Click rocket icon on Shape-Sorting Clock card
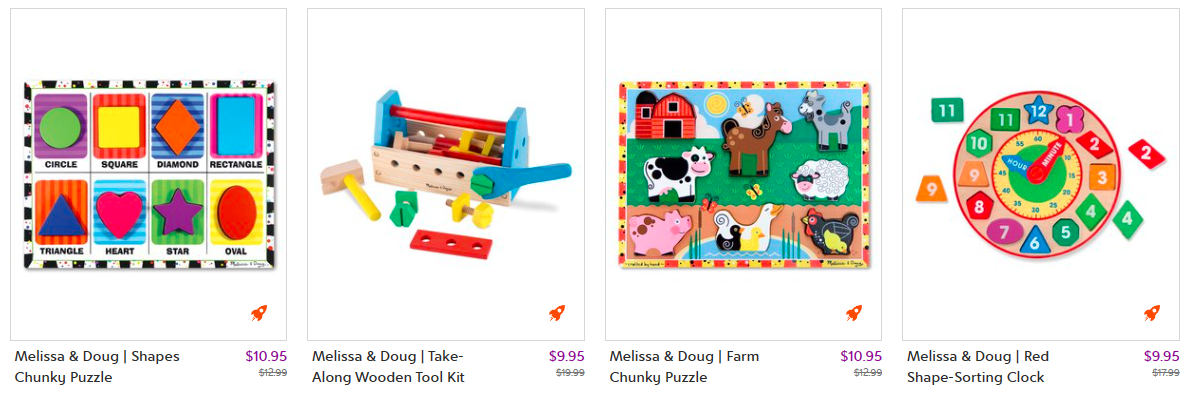This screenshot has height=413, width=1190. pos(1152,313)
